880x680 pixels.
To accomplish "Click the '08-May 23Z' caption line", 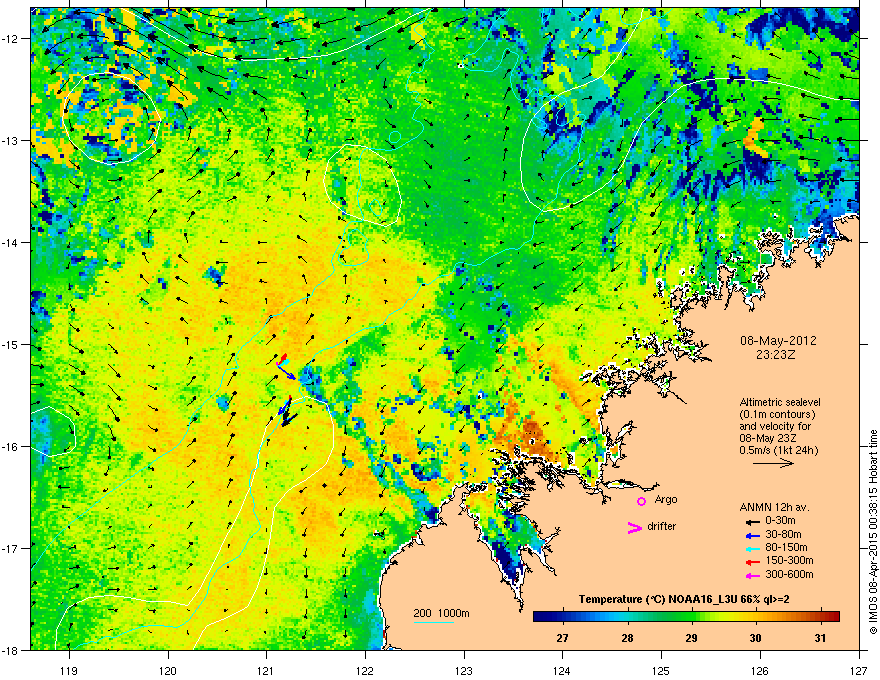I will tap(768, 439).
